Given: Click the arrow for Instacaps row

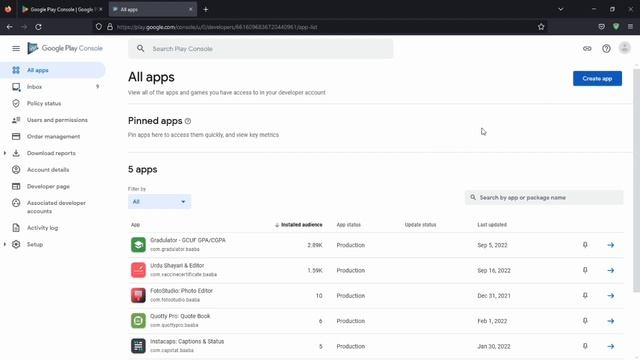Looking at the screenshot, I should click(x=611, y=346).
